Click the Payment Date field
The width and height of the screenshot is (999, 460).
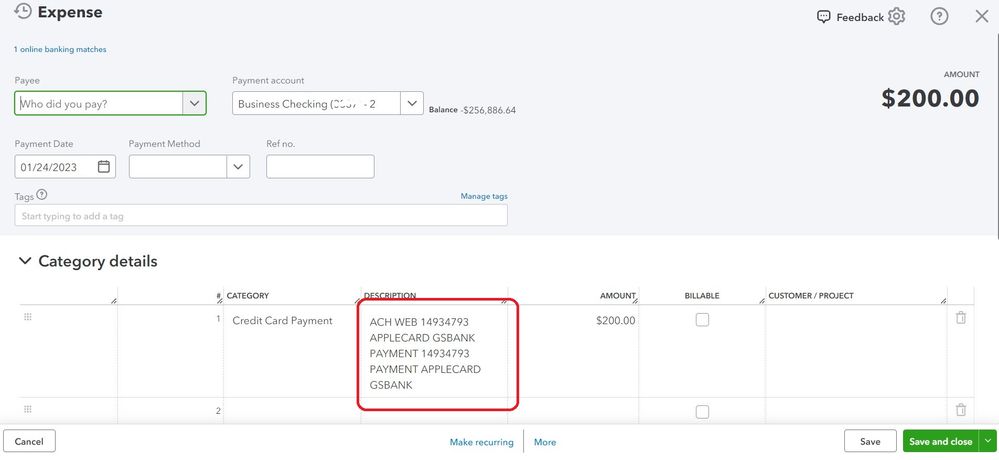(x=65, y=166)
